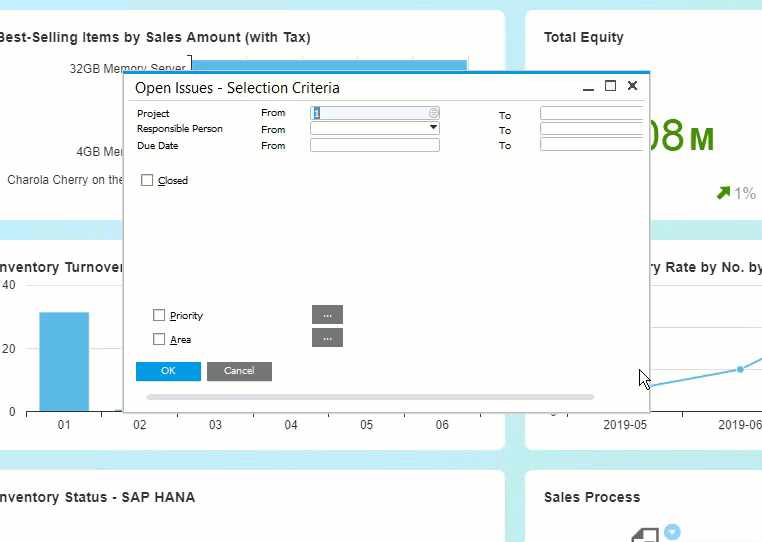The height and width of the screenshot is (542, 762).
Task: Open Project From choose-list icon
Action: pyautogui.click(x=433, y=113)
